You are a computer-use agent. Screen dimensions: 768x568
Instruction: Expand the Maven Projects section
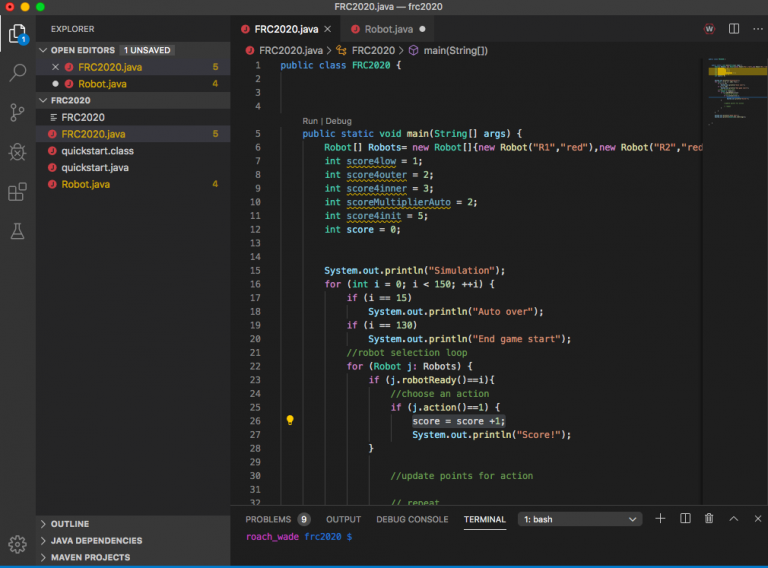pos(43,557)
